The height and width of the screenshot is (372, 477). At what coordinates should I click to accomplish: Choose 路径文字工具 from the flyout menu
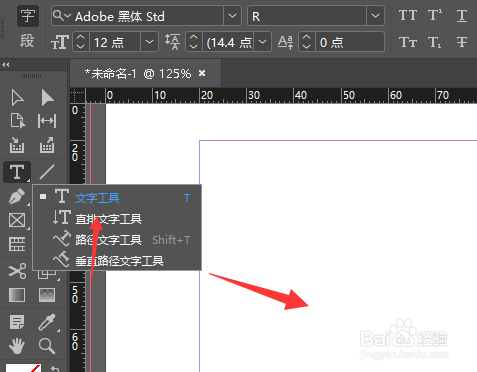pos(117,240)
